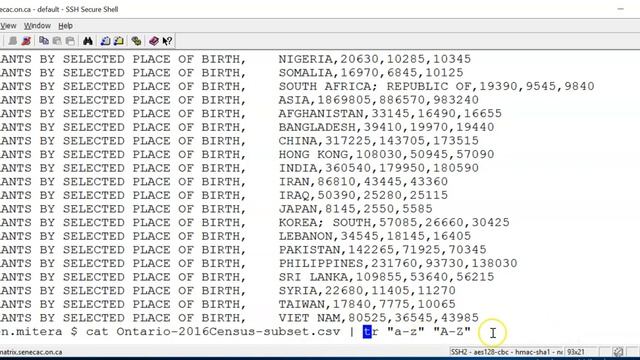
Task: Click the KOREA; SOUTH,57085,26660,30425 line
Action: tap(394, 222)
